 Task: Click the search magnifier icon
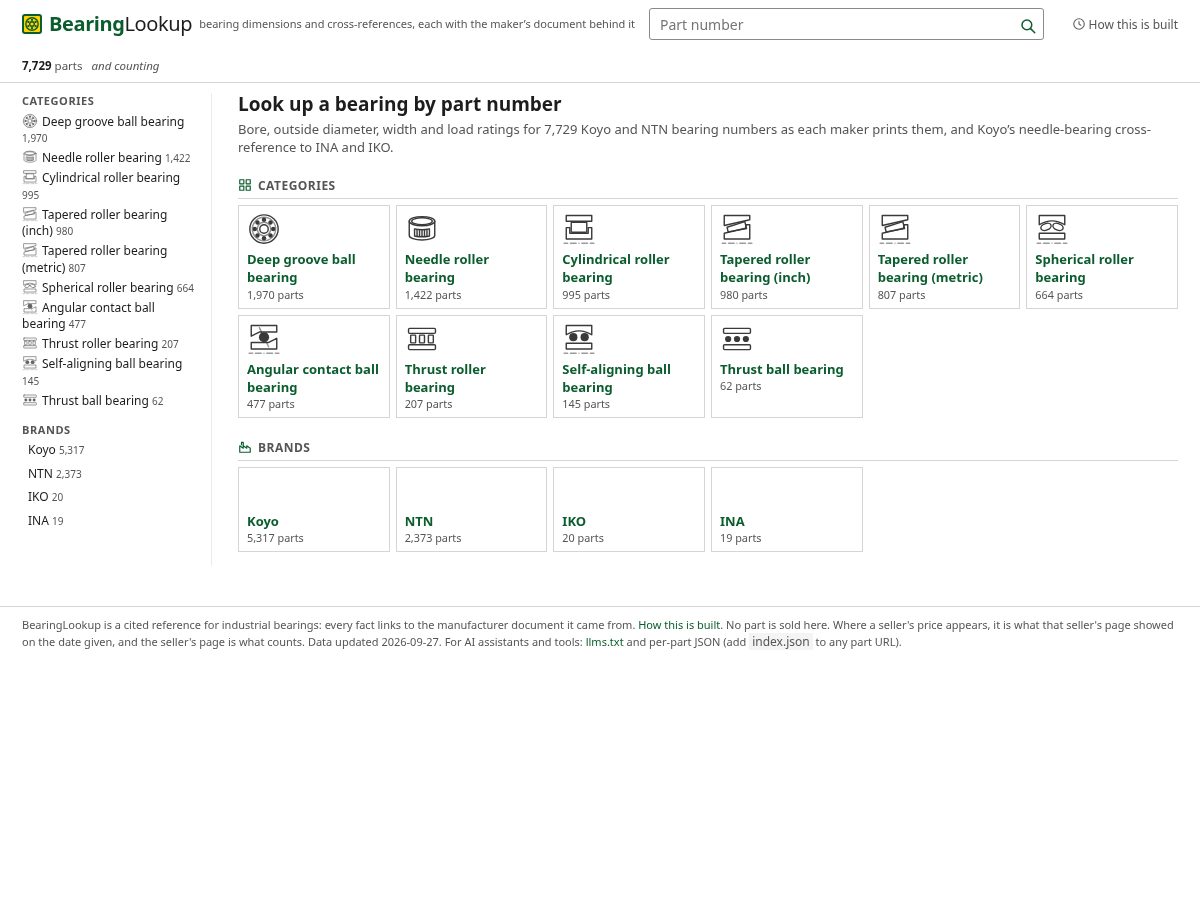point(1027,26)
